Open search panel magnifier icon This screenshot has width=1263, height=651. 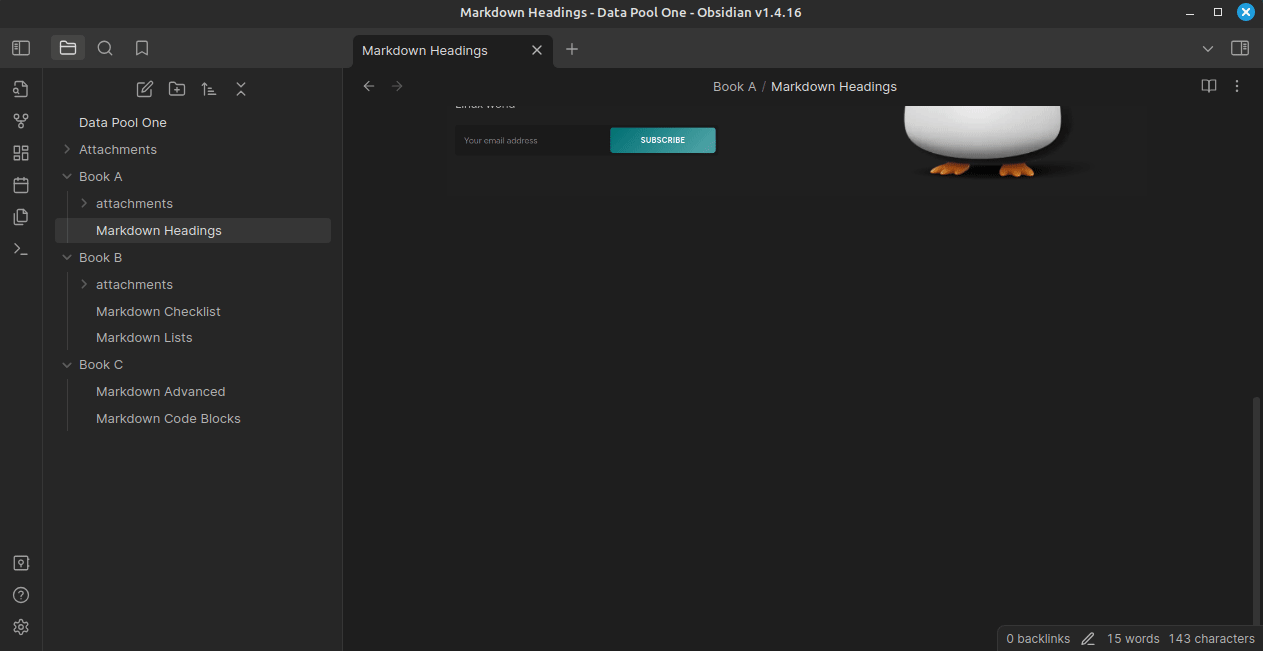[105, 48]
